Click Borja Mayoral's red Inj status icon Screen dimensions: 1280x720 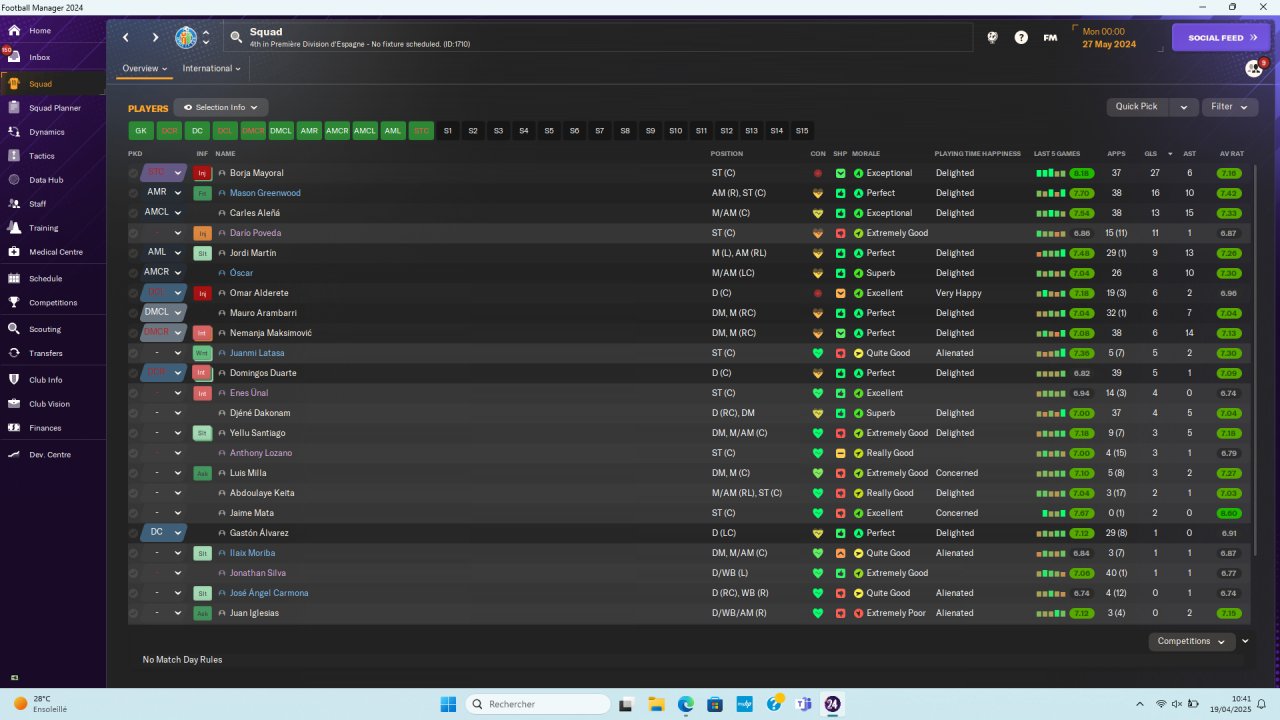tap(202, 173)
